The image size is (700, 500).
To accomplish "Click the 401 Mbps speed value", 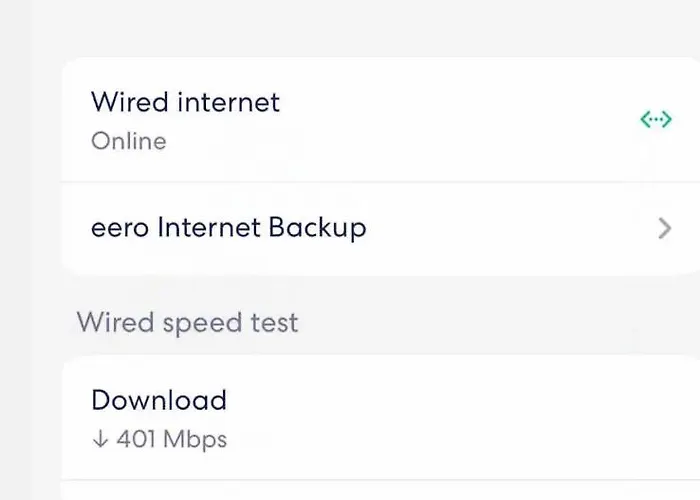I will point(171,439).
